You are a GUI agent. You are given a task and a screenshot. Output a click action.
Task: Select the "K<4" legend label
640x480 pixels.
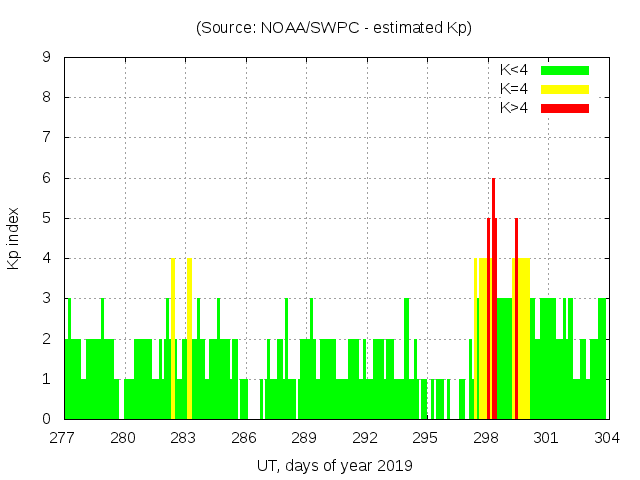tap(514, 70)
